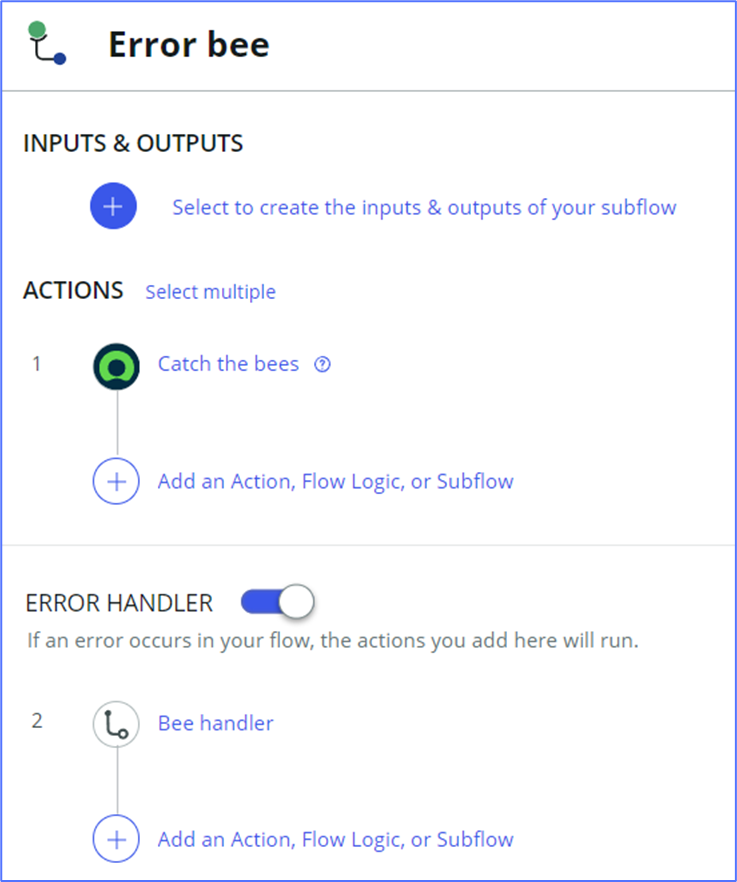
Task: Select step number 2 in the error handler
Action: pyautogui.click(x=37, y=722)
